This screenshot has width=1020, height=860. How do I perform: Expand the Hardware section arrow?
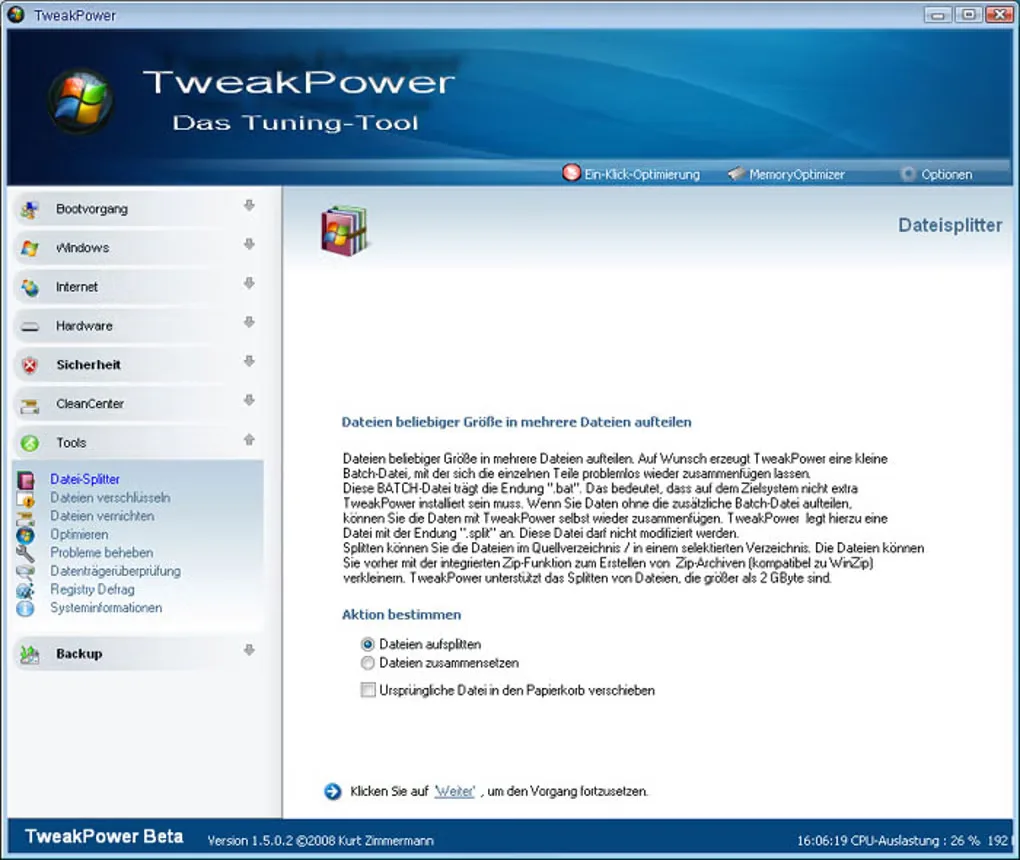249,323
